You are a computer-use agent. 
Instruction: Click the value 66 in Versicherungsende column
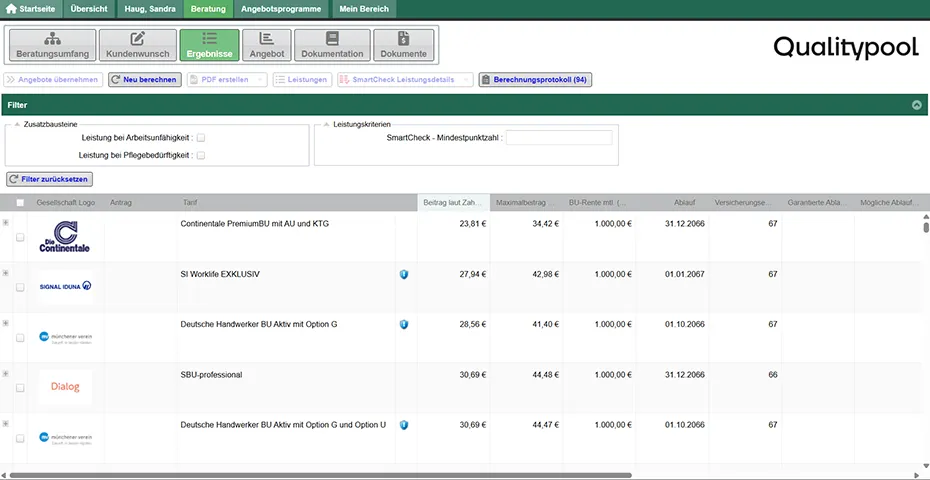point(772,375)
